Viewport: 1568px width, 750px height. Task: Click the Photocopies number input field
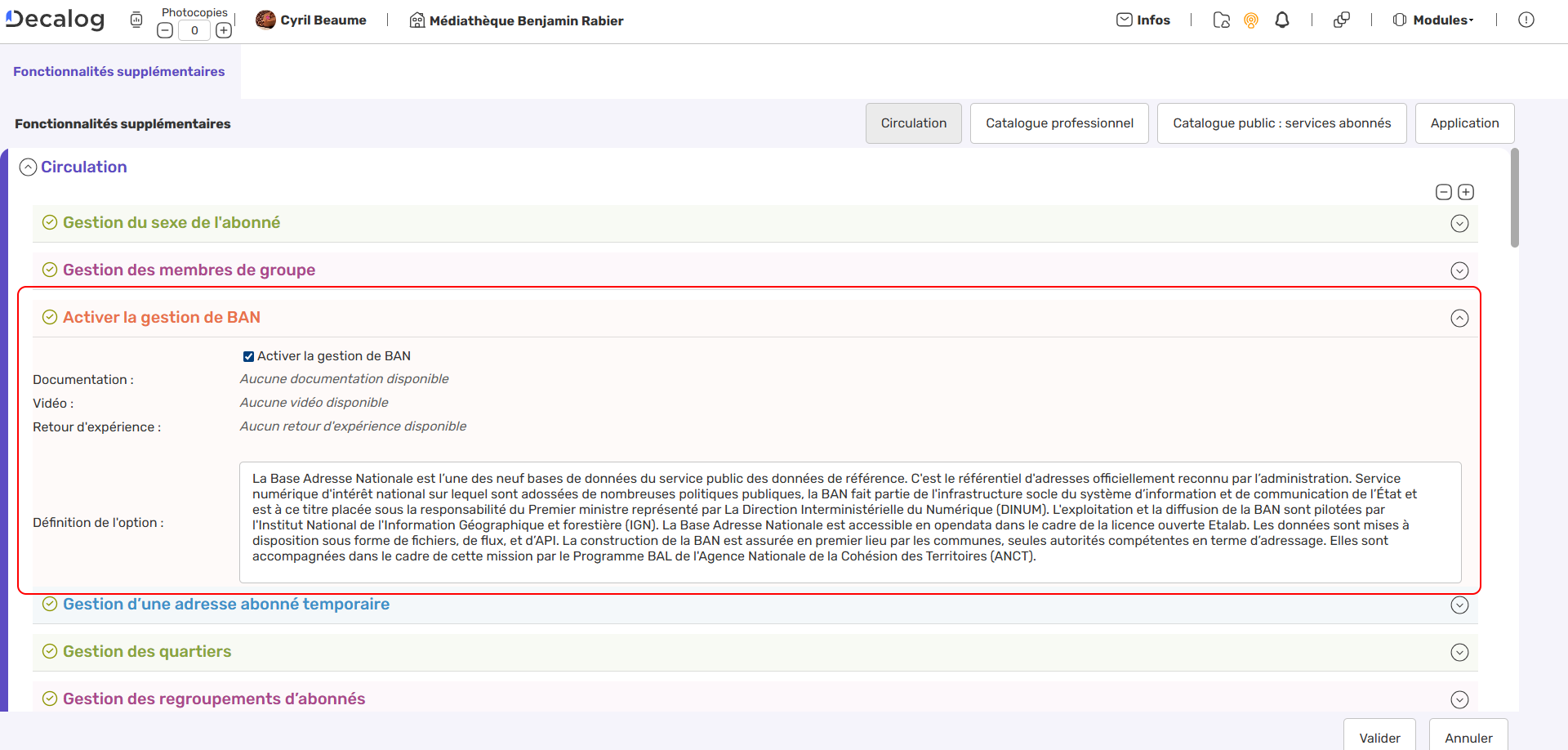pyautogui.click(x=194, y=31)
